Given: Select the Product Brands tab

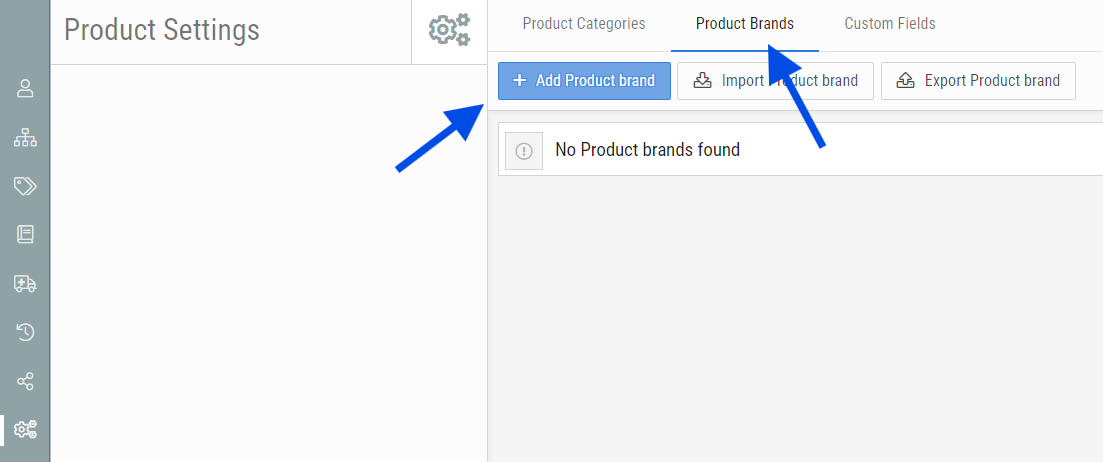Looking at the screenshot, I should (744, 24).
